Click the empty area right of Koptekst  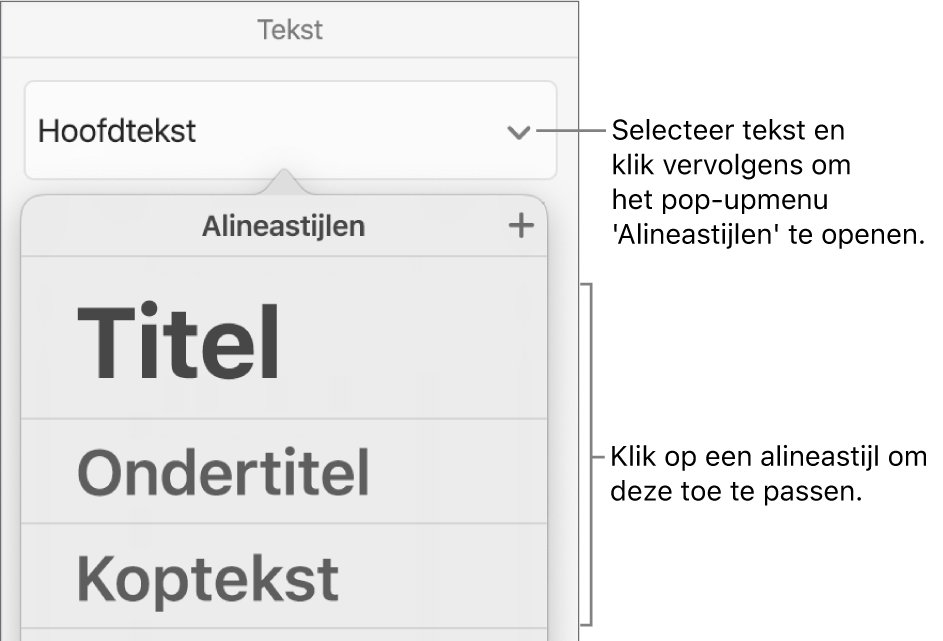(x=450, y=577)
